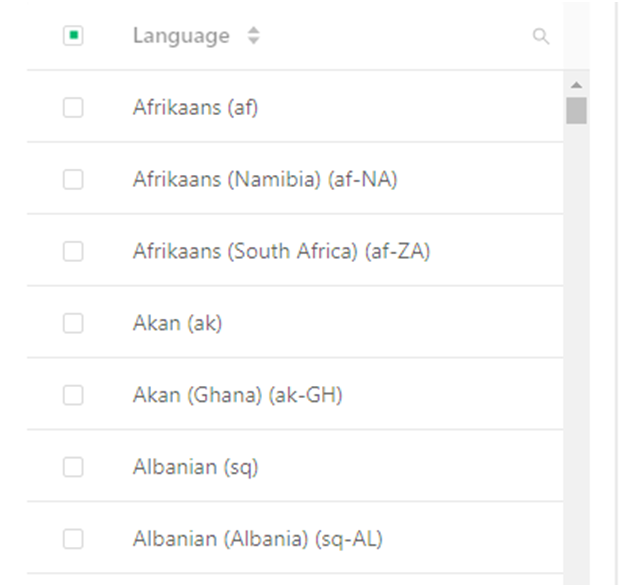Click the Afrikaans (South Africa) (af-ZA) label

click(x=281, y=251)
